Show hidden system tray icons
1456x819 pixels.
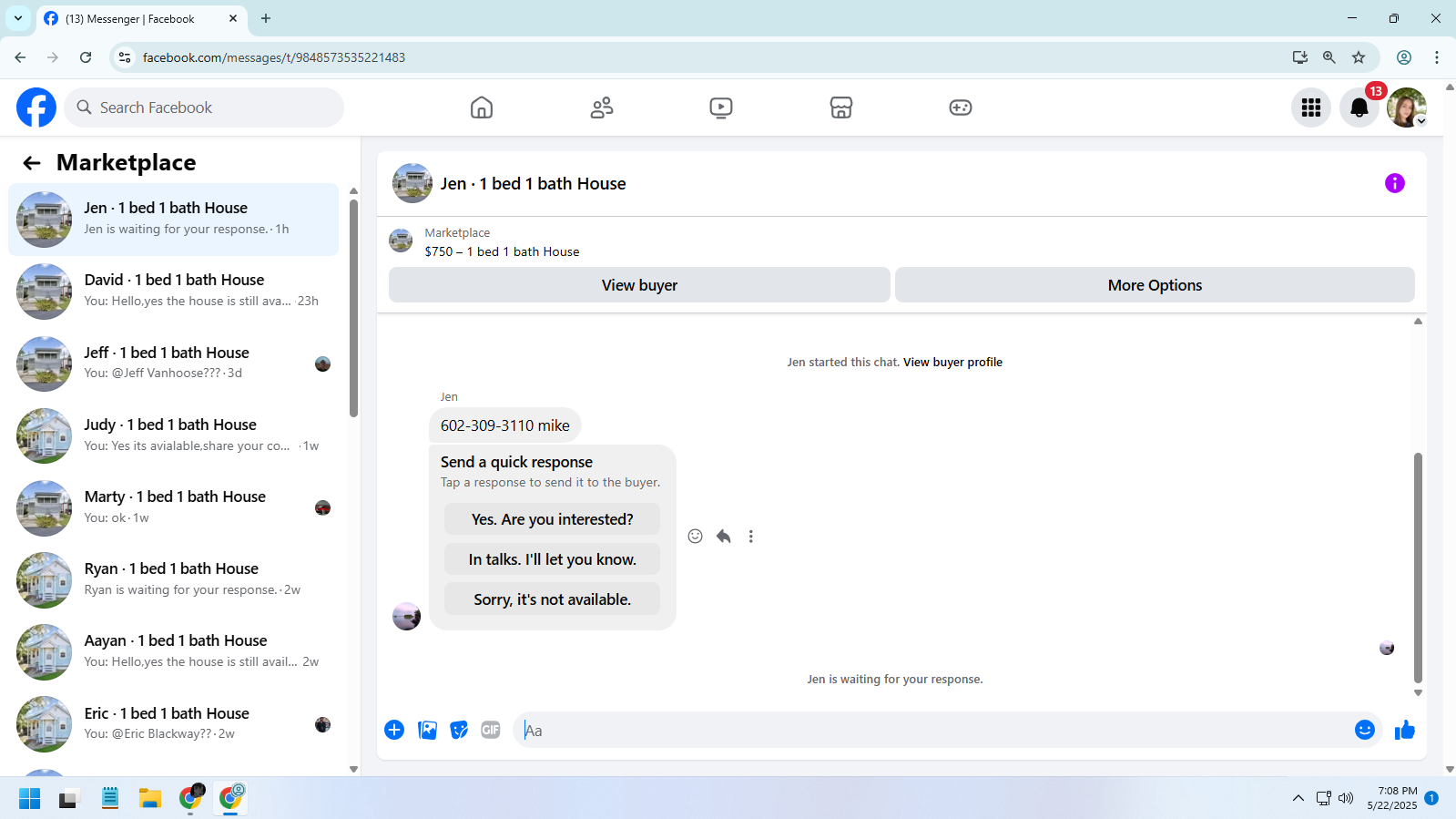(x=1298, y=799)
